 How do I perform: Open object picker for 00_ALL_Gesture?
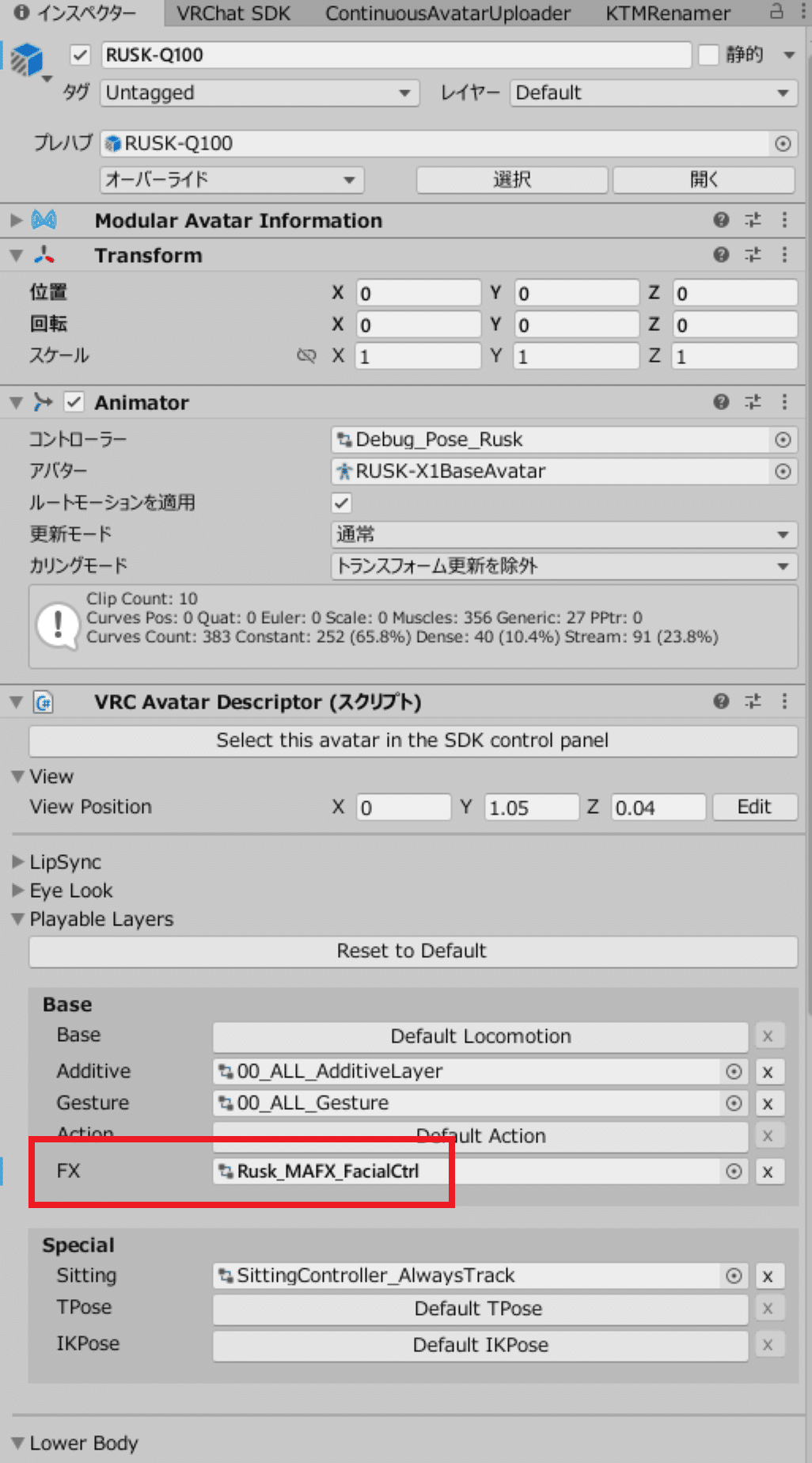tap(734, 1103)
